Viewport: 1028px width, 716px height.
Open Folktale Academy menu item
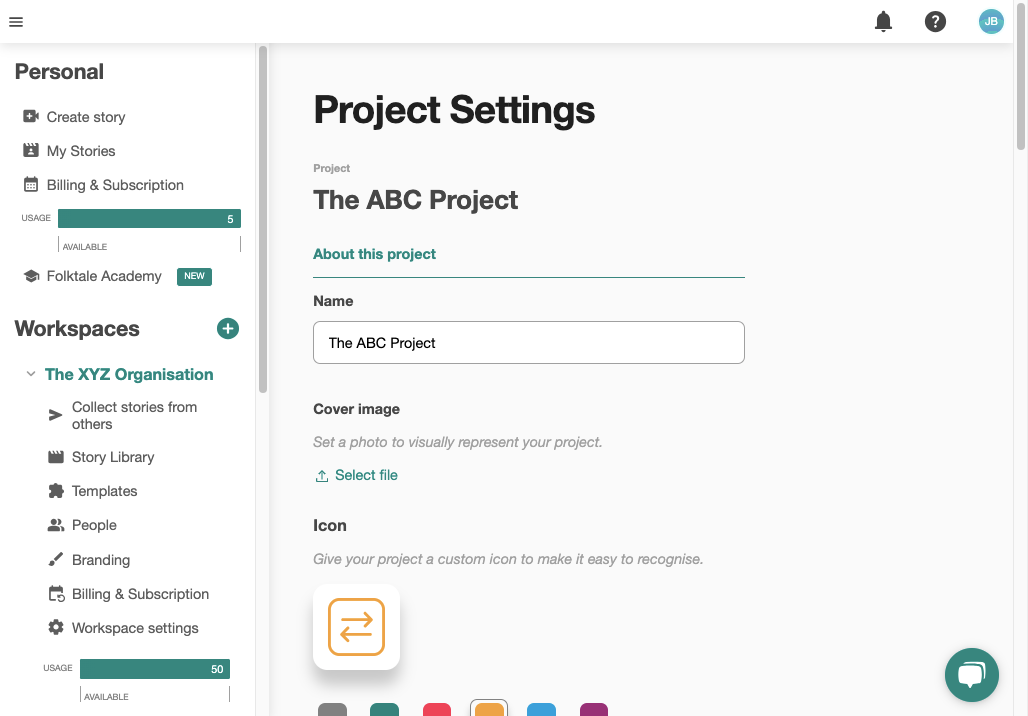click(104, 276)
